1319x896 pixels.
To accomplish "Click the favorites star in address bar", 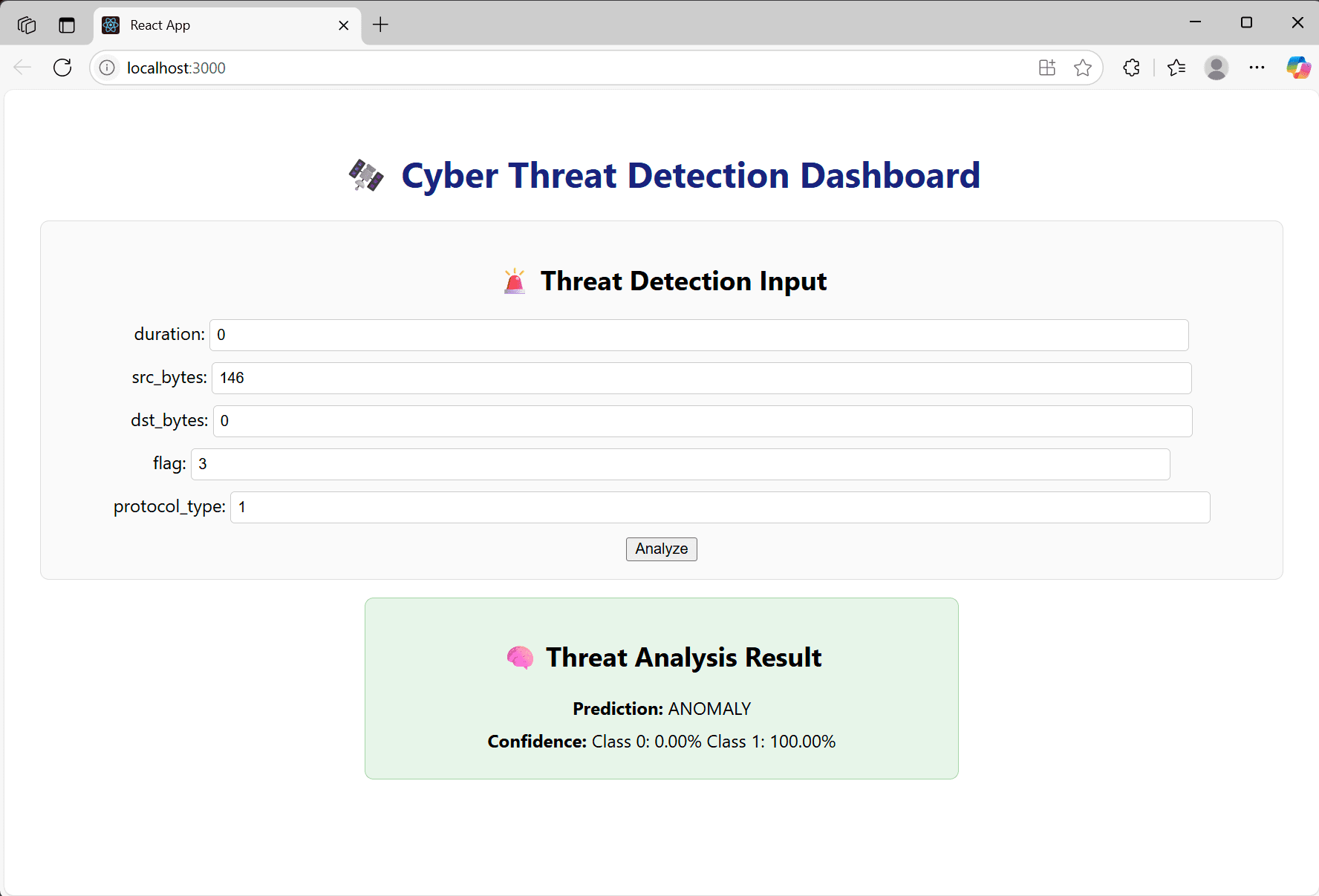I will pos(1082,68).
